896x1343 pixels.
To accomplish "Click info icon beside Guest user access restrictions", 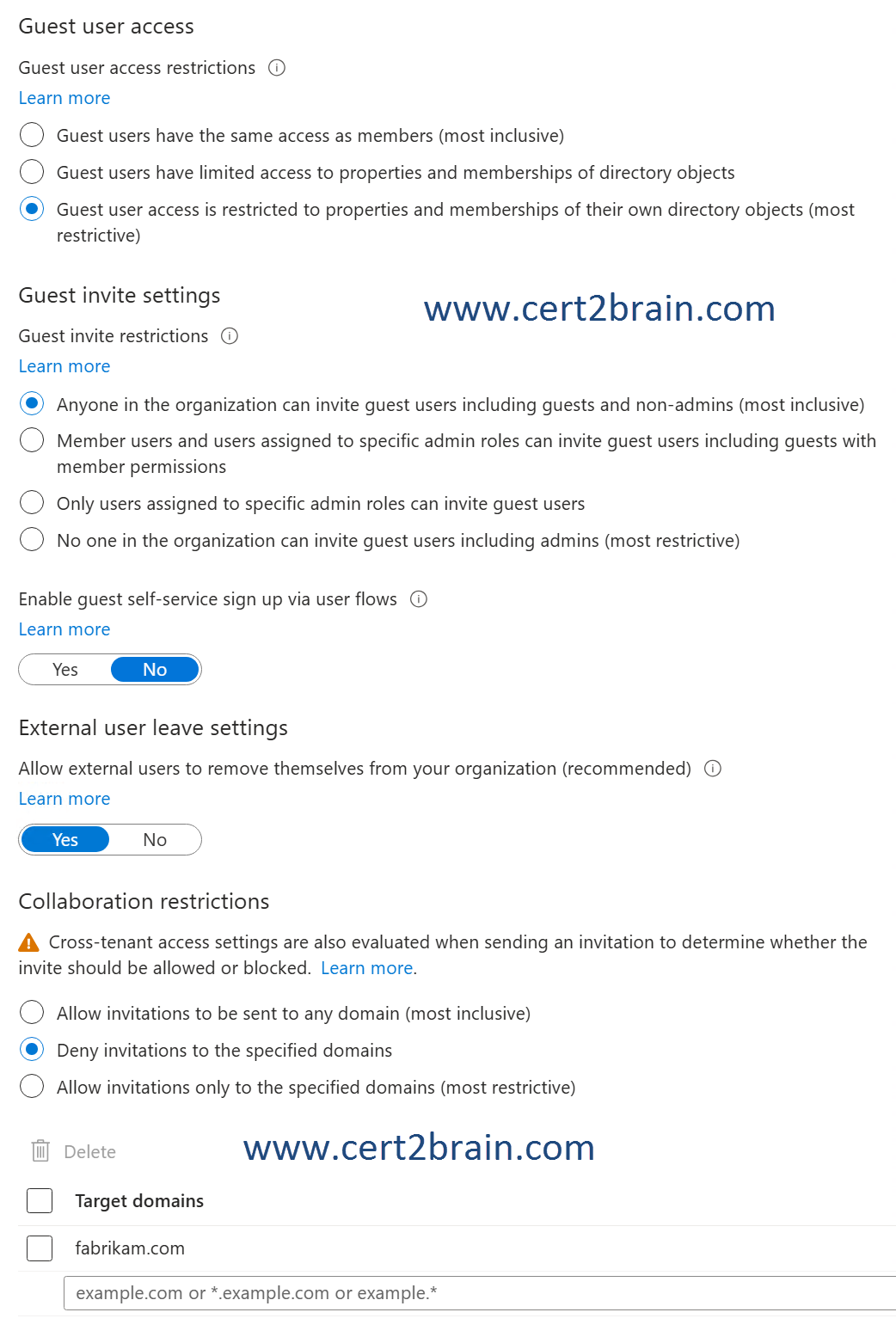I will pyautogui.click(x=277, y=68).
